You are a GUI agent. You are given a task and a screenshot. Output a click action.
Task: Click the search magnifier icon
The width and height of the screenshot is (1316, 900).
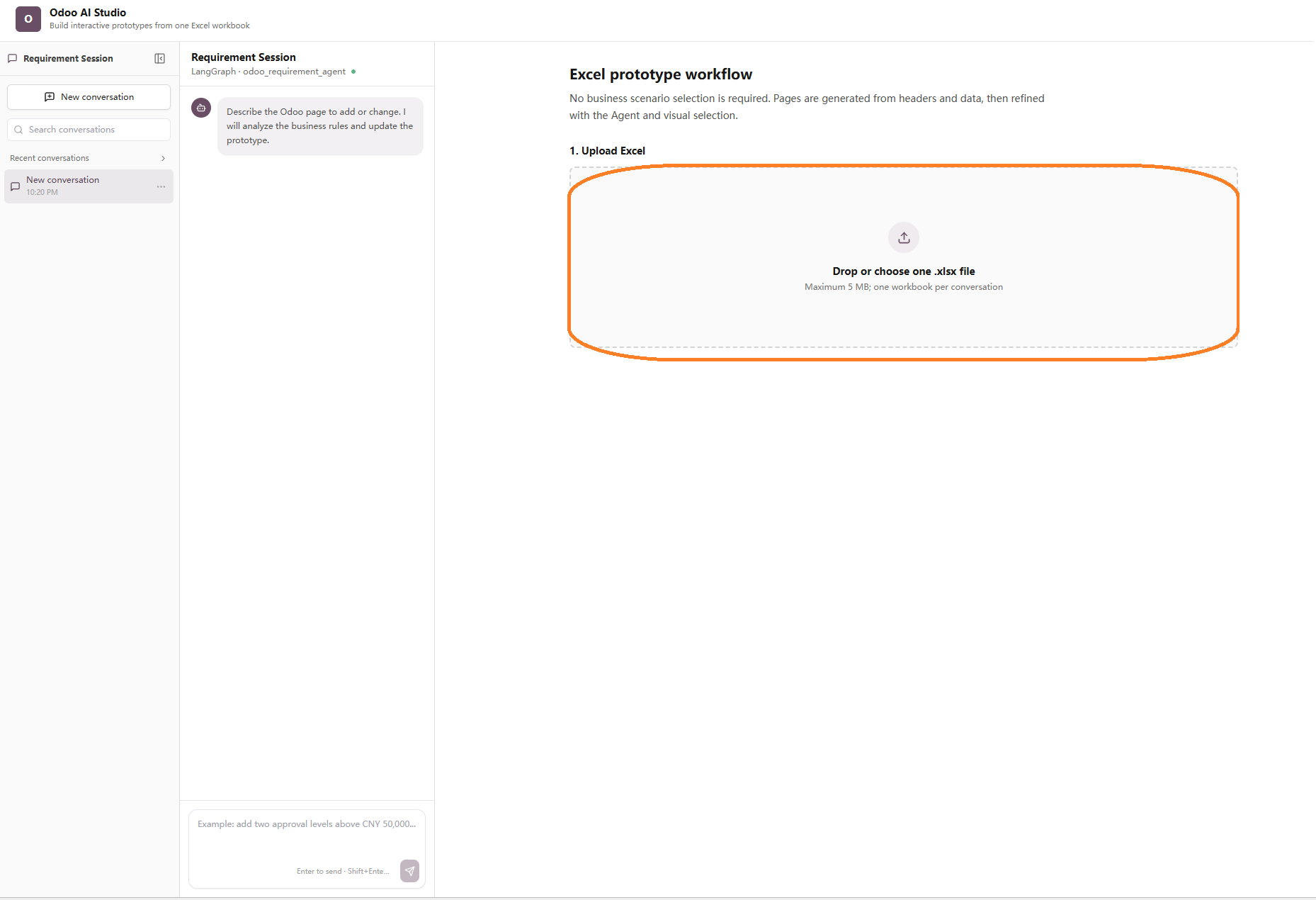(x=18, y=130)
